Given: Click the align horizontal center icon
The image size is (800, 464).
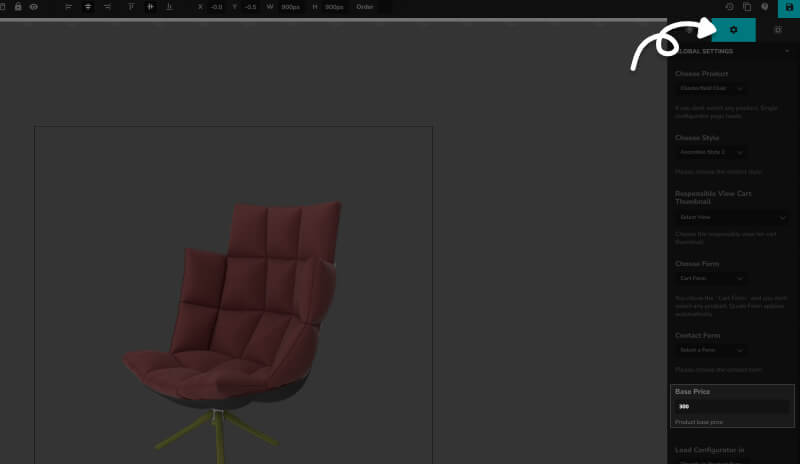Looking at the screenshot, I should pos(88,7).
